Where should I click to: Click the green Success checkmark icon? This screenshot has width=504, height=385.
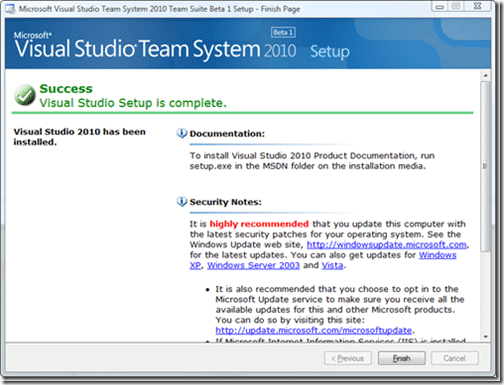[x=24, y=95]
